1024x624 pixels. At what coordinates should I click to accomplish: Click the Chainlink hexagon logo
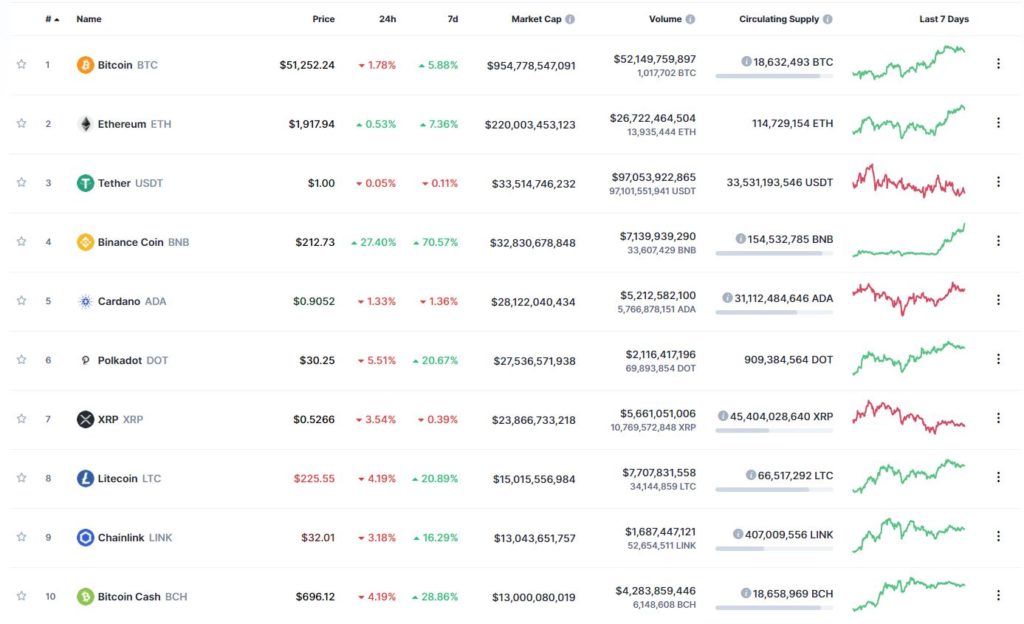coord(86,537)
